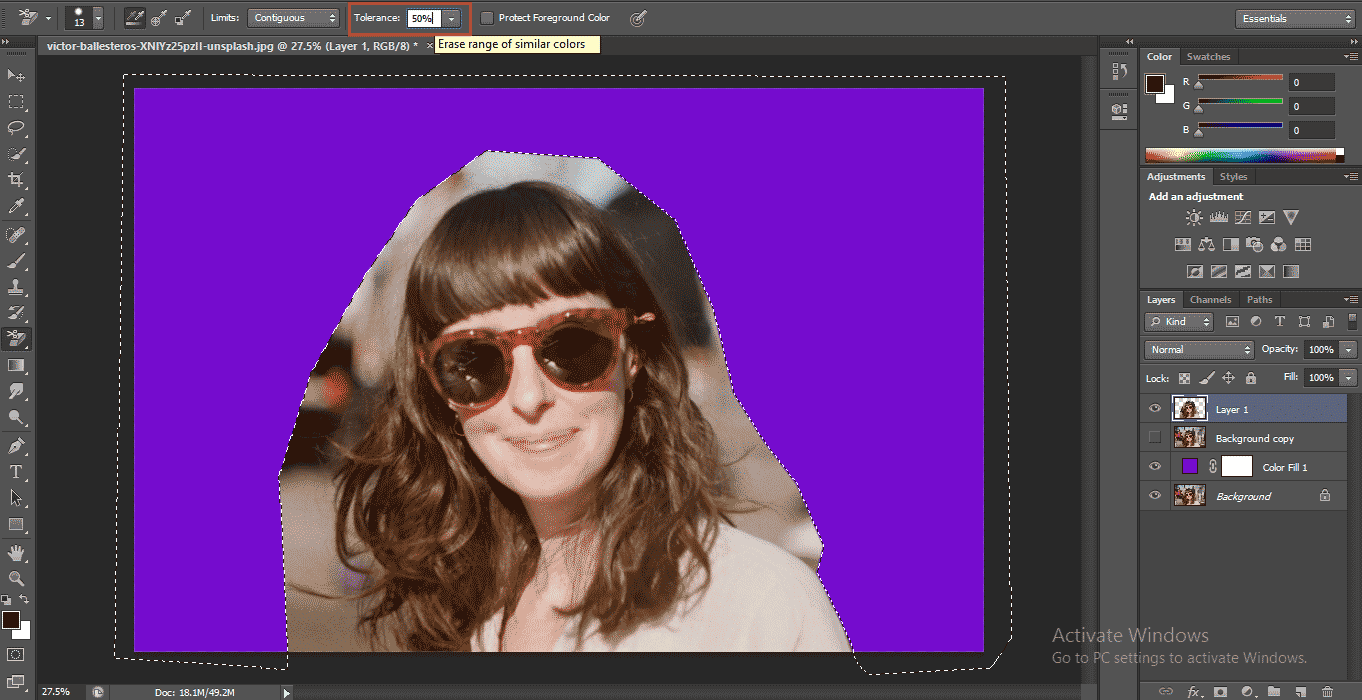Click the foreground color swatch in toolbar
1362x700 pixels.
[x=10, y=620]
